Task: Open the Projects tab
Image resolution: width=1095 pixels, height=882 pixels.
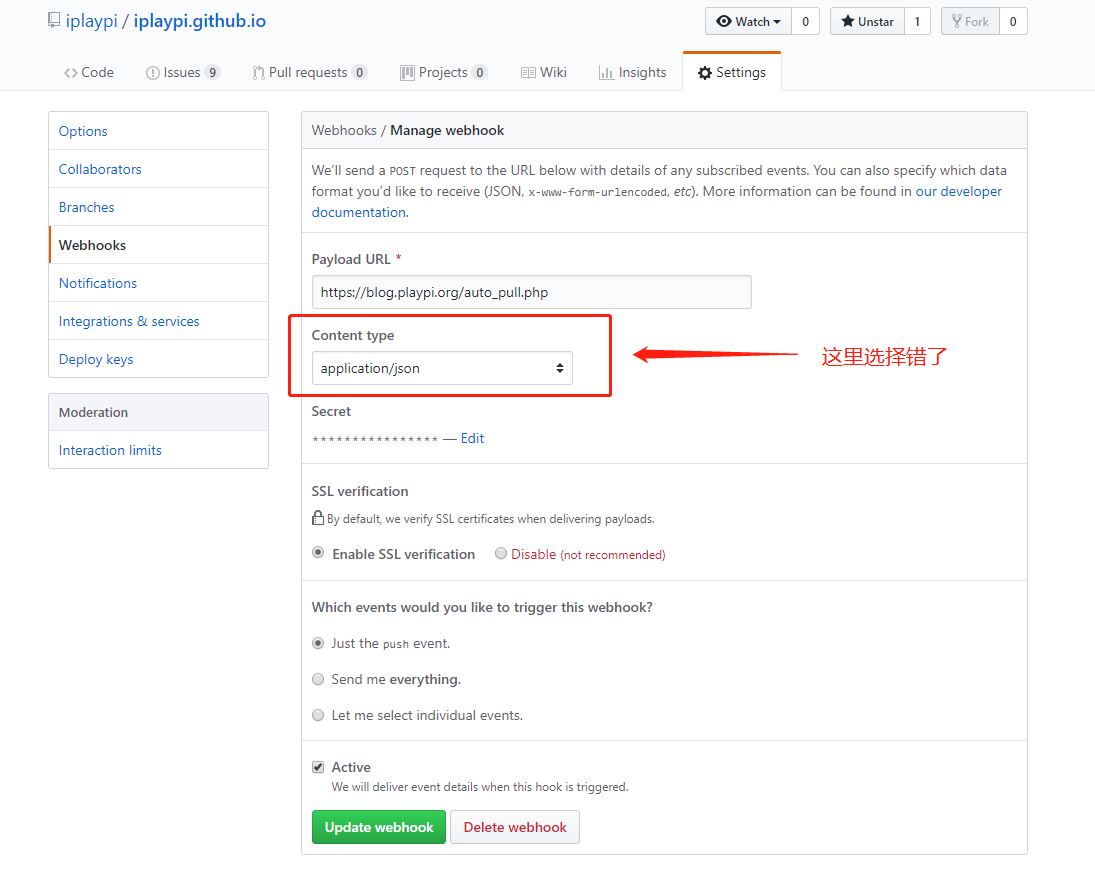Action: pos(443,73)
